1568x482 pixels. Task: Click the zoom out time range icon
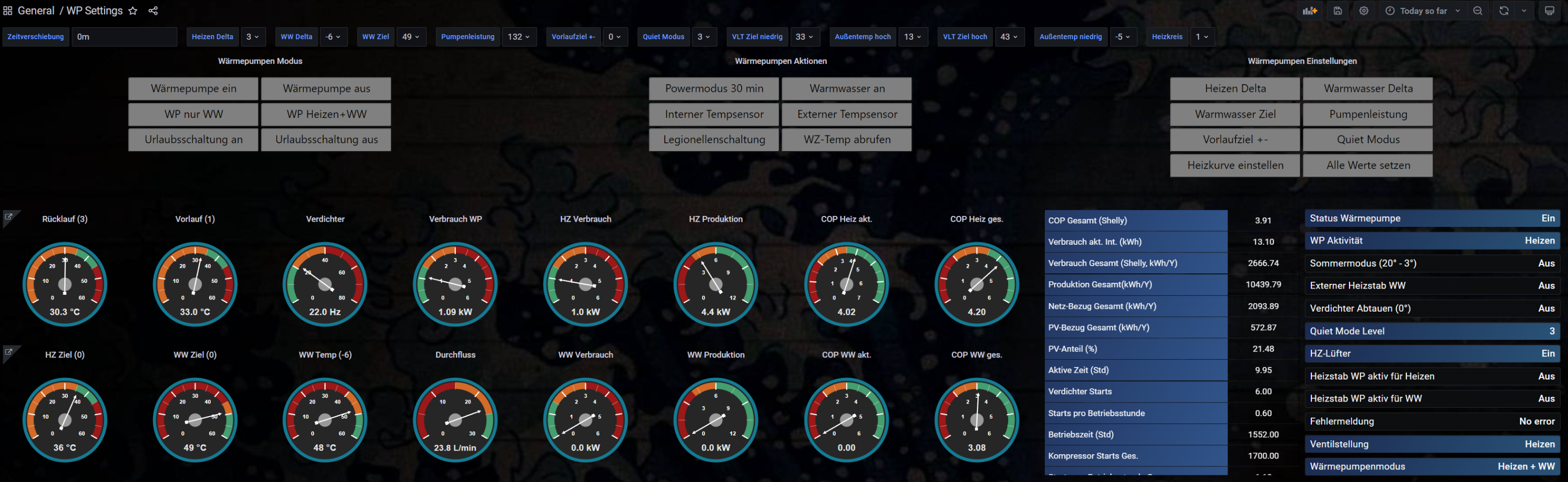point(1477,11)
